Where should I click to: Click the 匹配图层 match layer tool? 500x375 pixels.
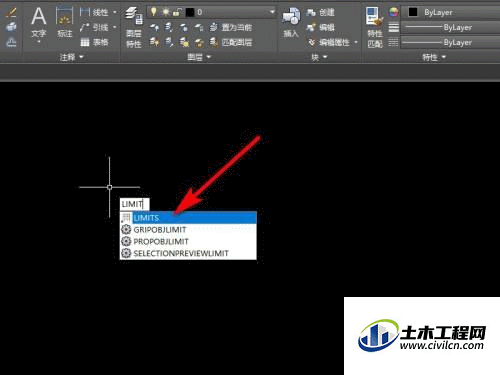[x=231, y=42]
